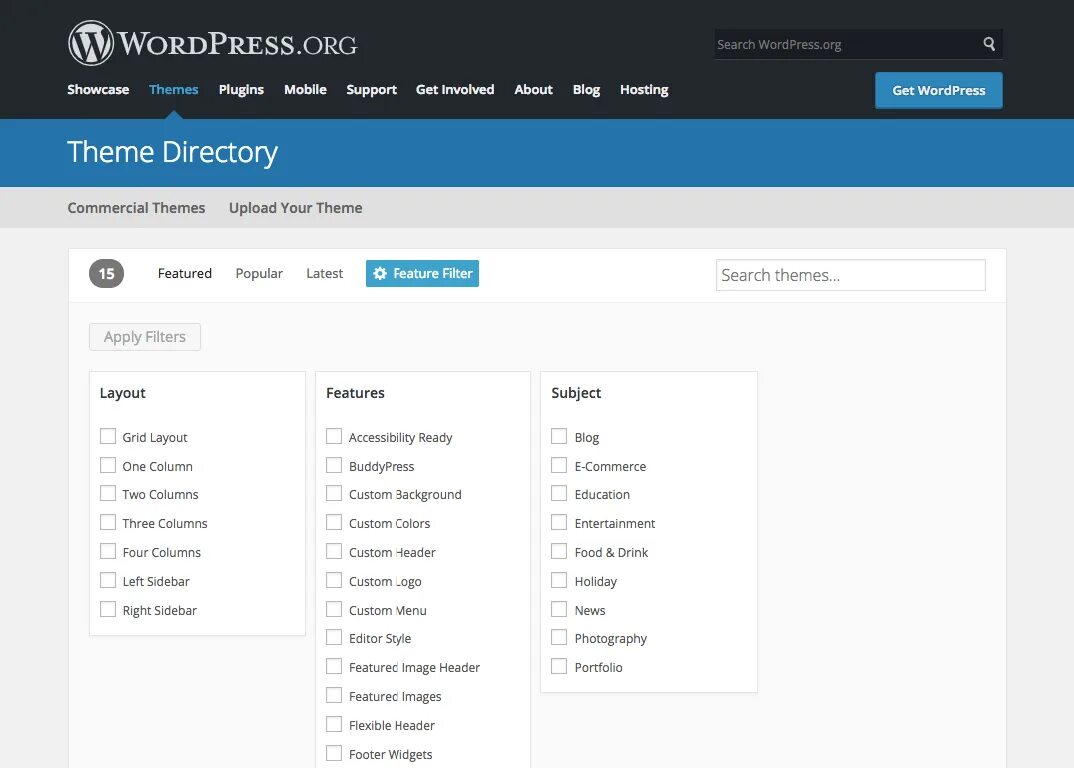Toggle Featured Images checkbox
1074x768 pixels.
334,695
